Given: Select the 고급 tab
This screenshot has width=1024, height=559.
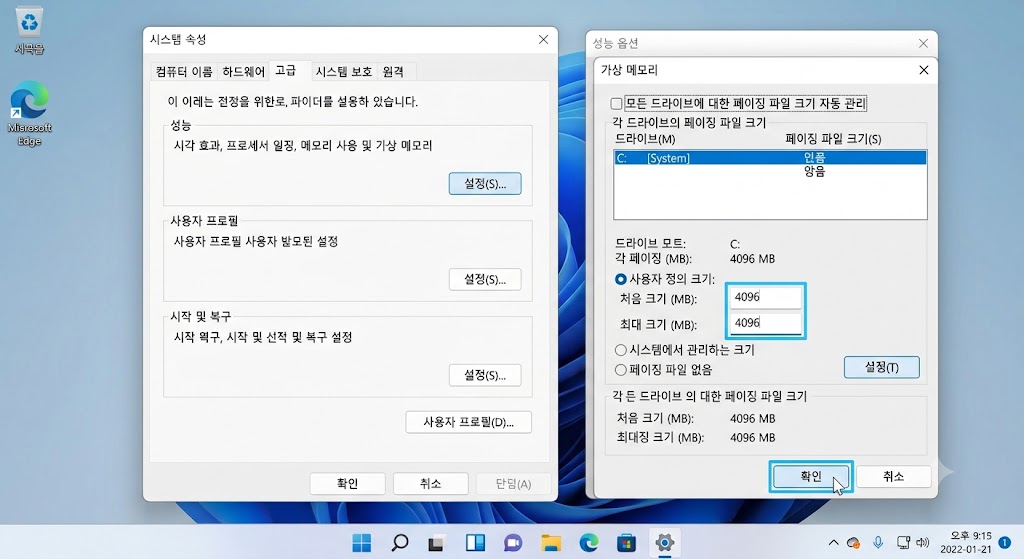Looking at the screenshot, I should (x=285, y=71).
